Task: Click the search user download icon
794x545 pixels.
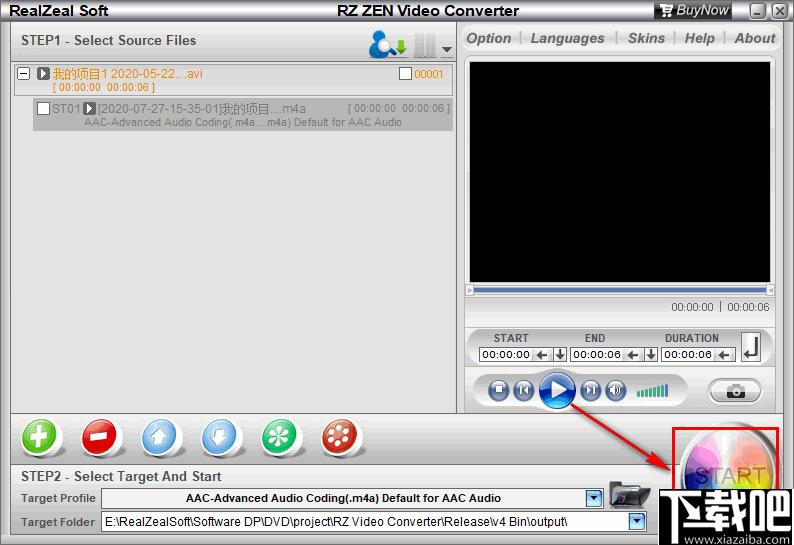Action: click(x=387, y=44)
